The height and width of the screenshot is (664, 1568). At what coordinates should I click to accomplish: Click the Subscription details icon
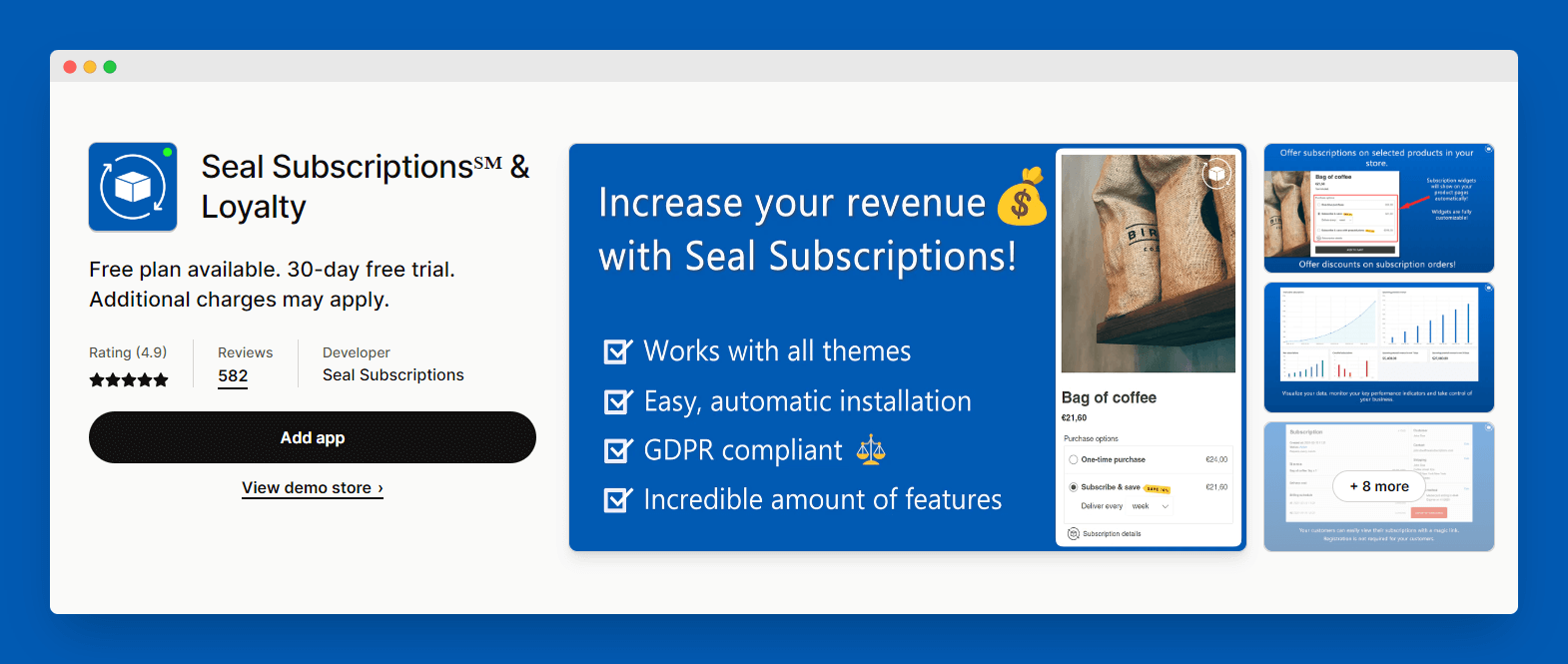tap(1074, 534)
